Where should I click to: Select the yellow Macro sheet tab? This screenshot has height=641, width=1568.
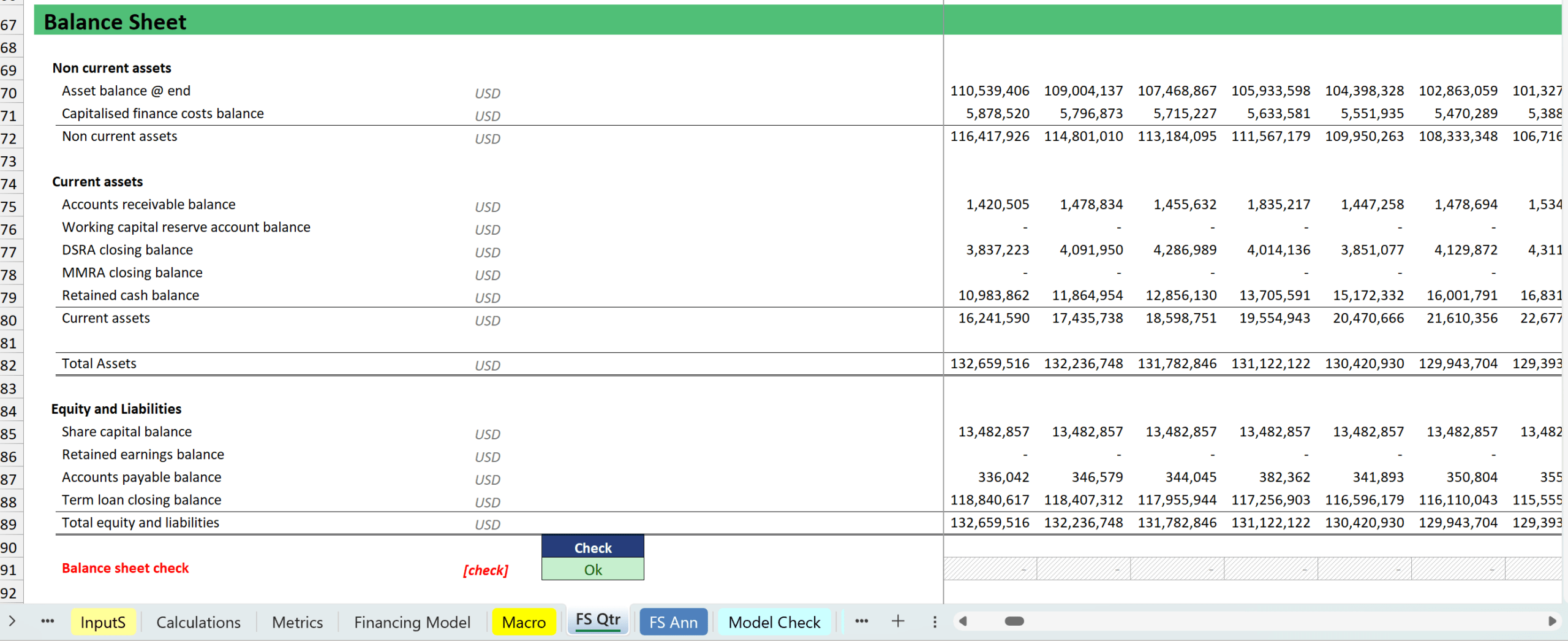[x=524, y=622]
